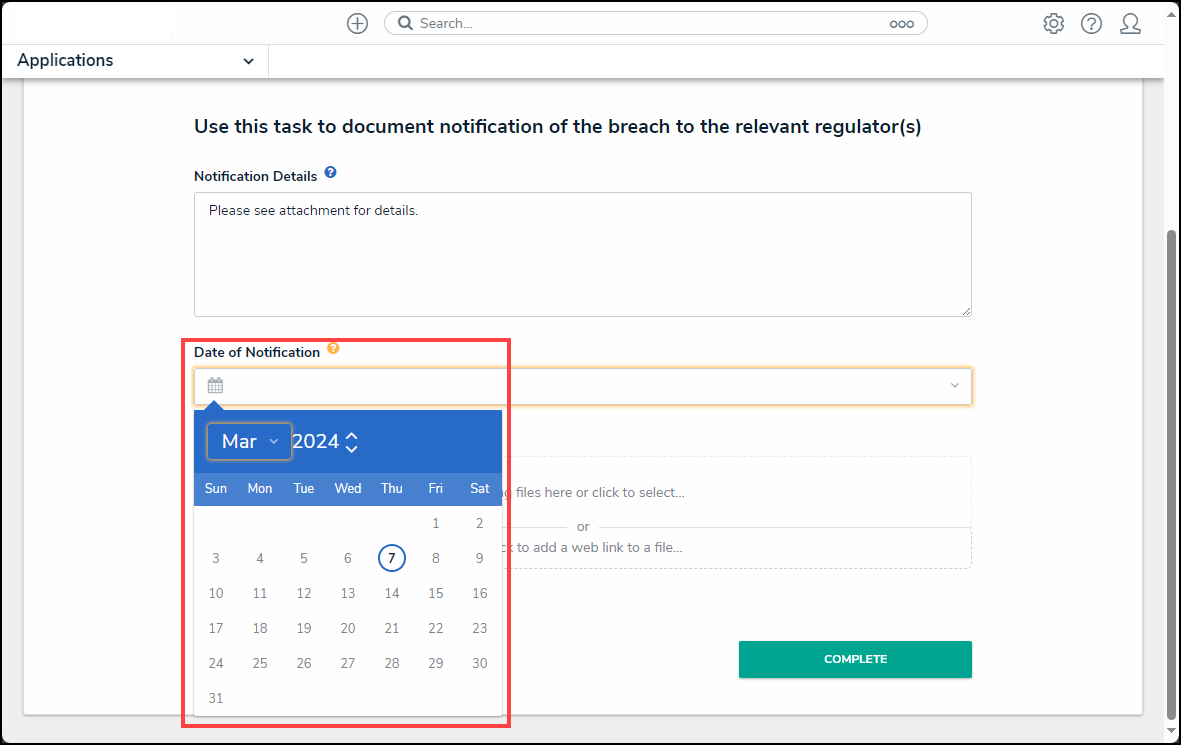This screenshot has height=745, width=1181.
Task: Click the help question mark icon
Action: click(x=1091, y=24)
